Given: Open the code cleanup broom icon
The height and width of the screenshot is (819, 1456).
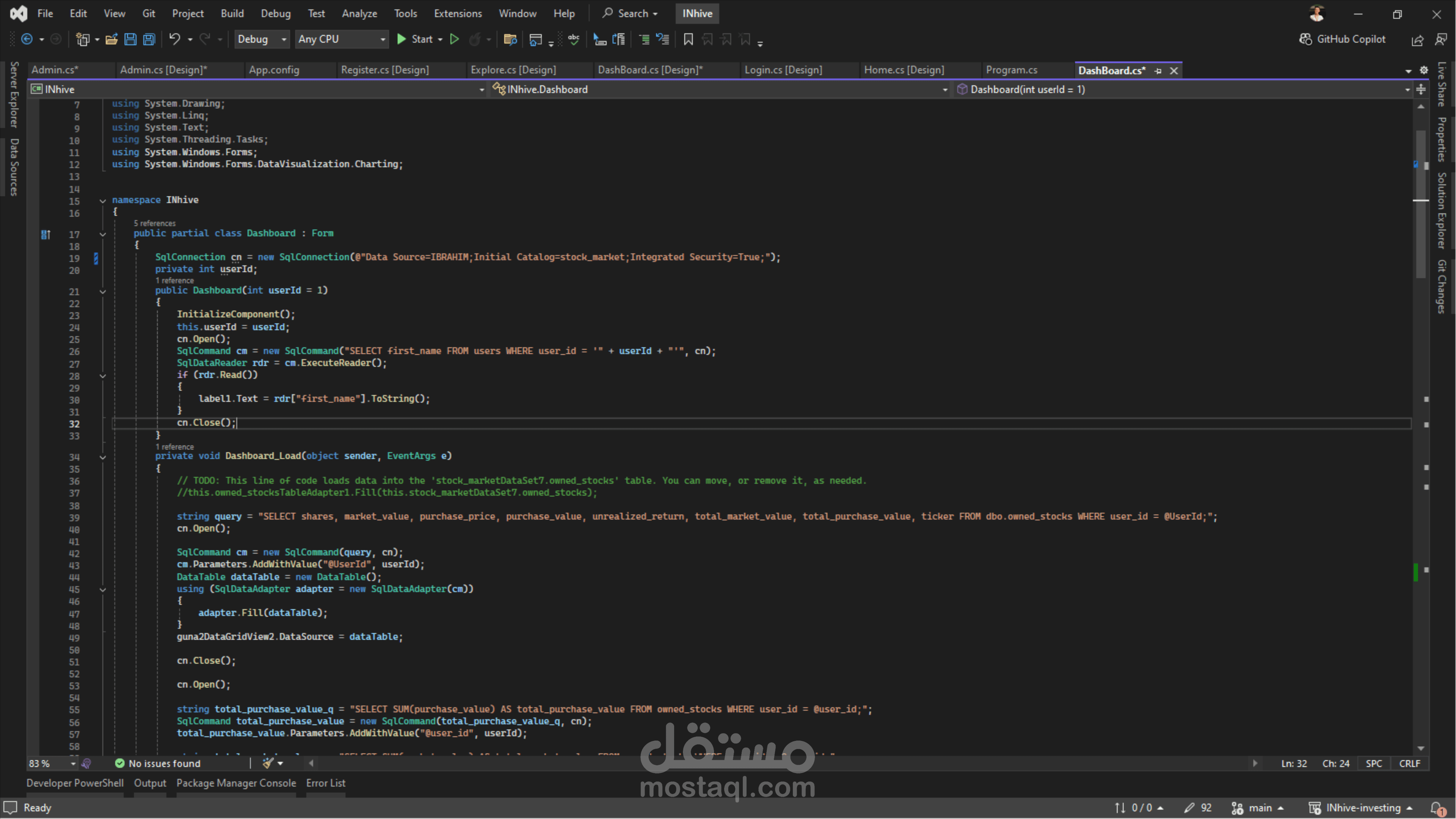Looking at the screenshot, I should point(268,763).
